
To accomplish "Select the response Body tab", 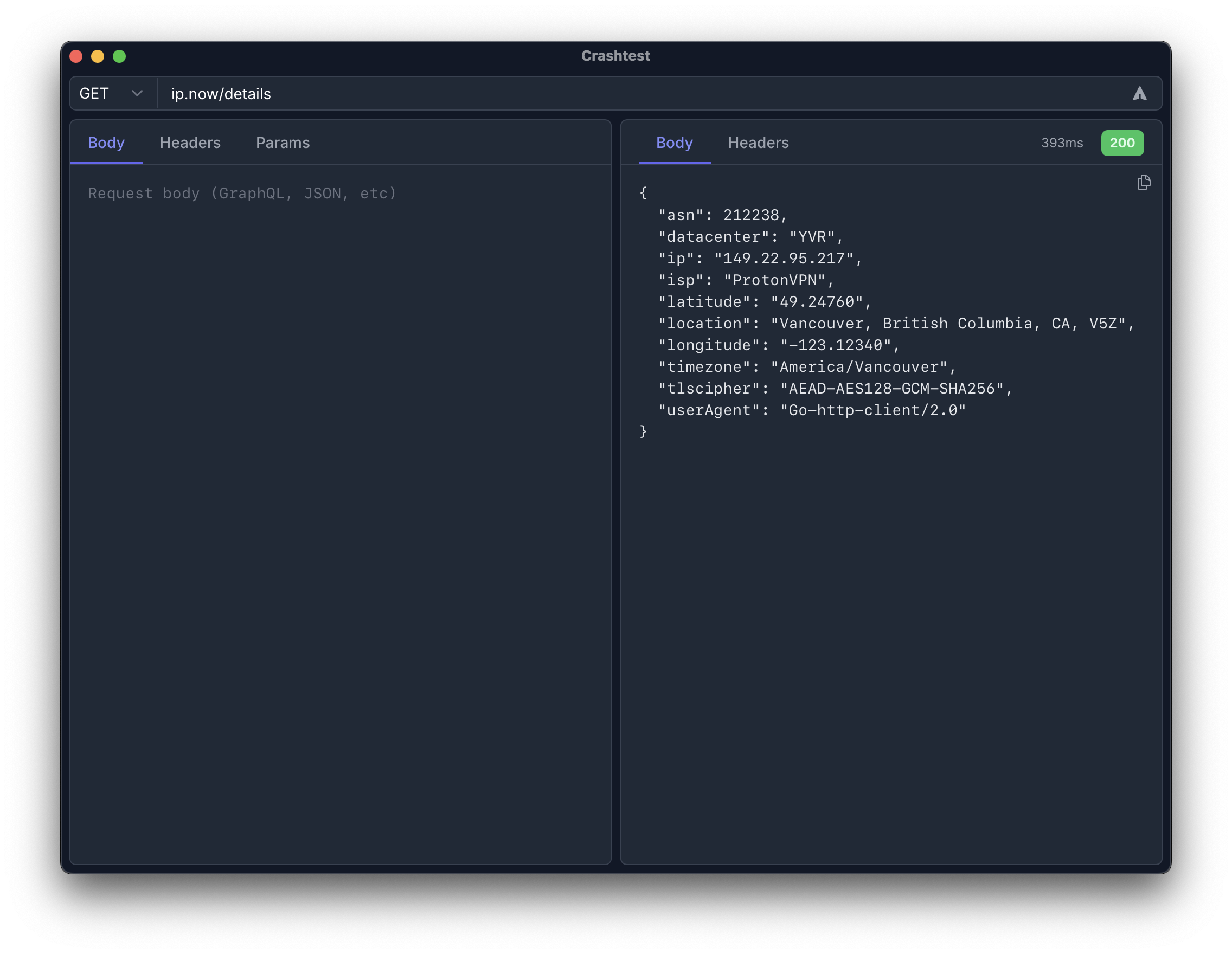I will coord(674,143).
